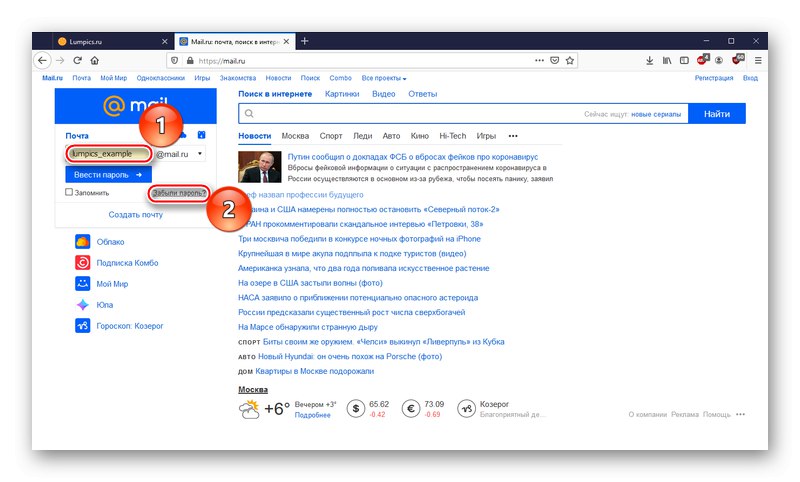Click the Подробнее weather link
800x482 pixels.
[312, 415]
